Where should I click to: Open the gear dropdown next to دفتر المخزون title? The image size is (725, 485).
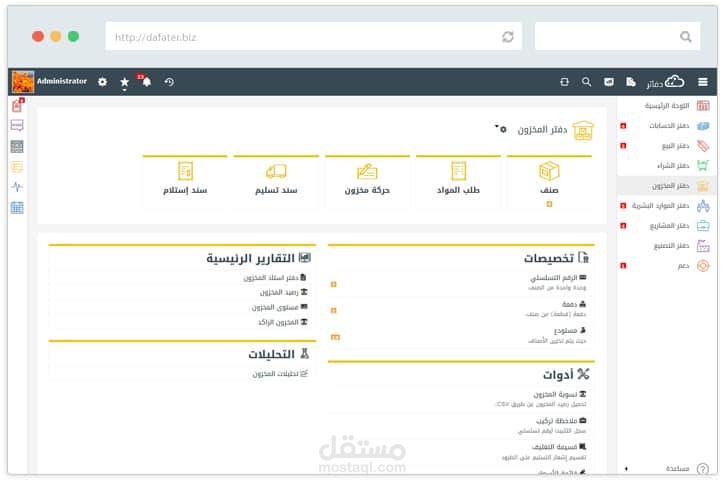pyautogui.click(x=501, y=129)
